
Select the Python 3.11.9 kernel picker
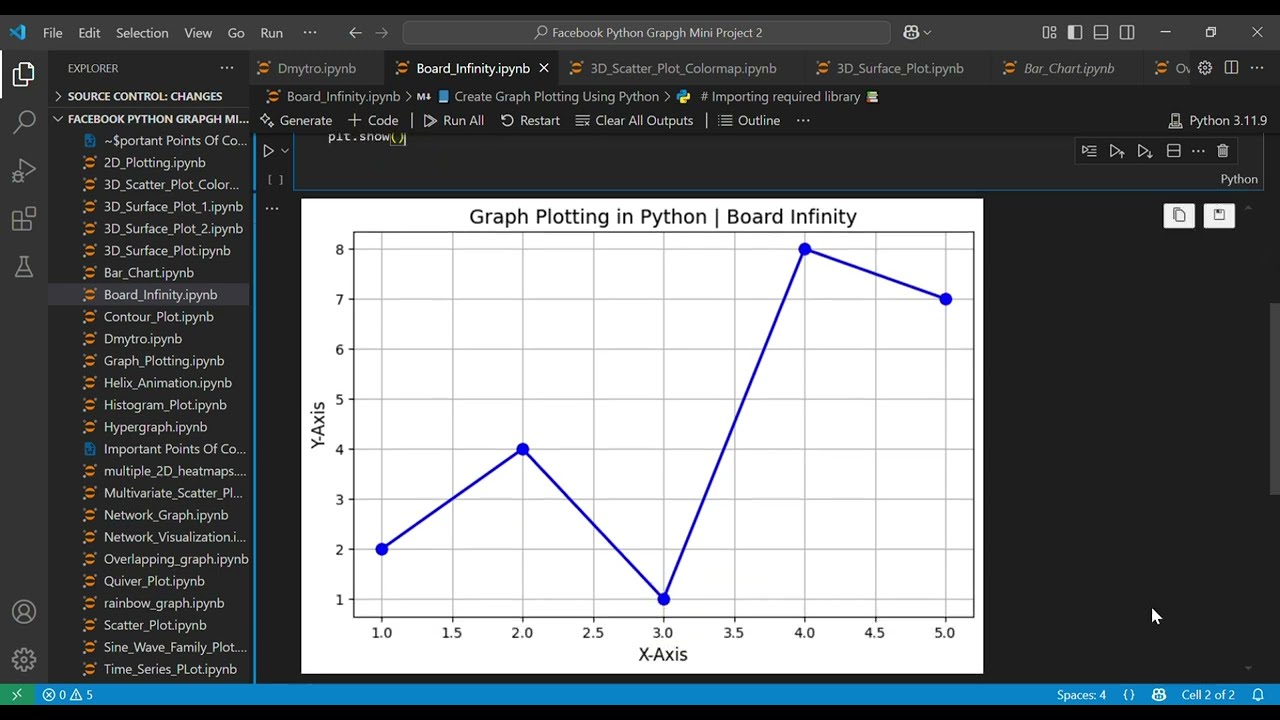1217,120
